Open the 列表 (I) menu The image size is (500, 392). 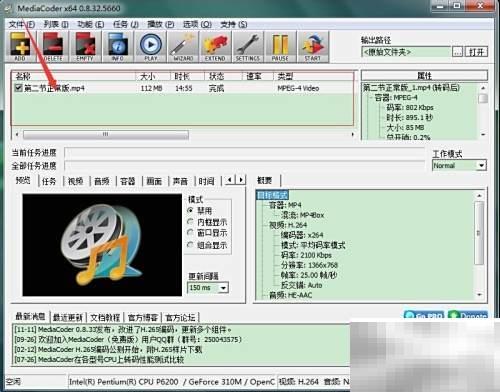tap(56, 24)
